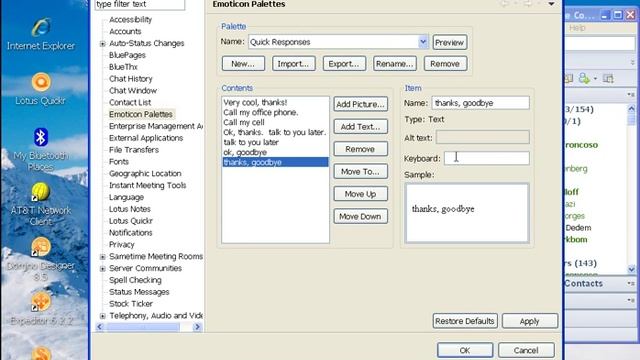Select 'Ok, thanks. talk to you later.' entry
Viewport: 640px width, 360px height.
point(276,132)
